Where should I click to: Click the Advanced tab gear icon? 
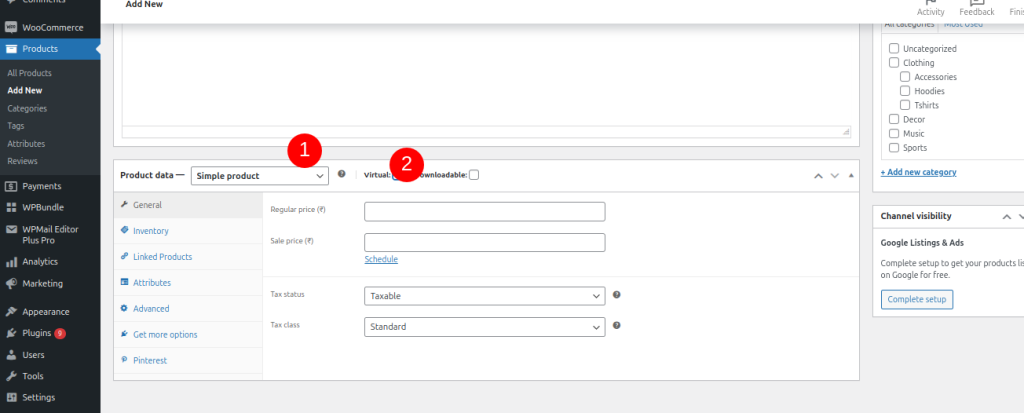[124, 308]
